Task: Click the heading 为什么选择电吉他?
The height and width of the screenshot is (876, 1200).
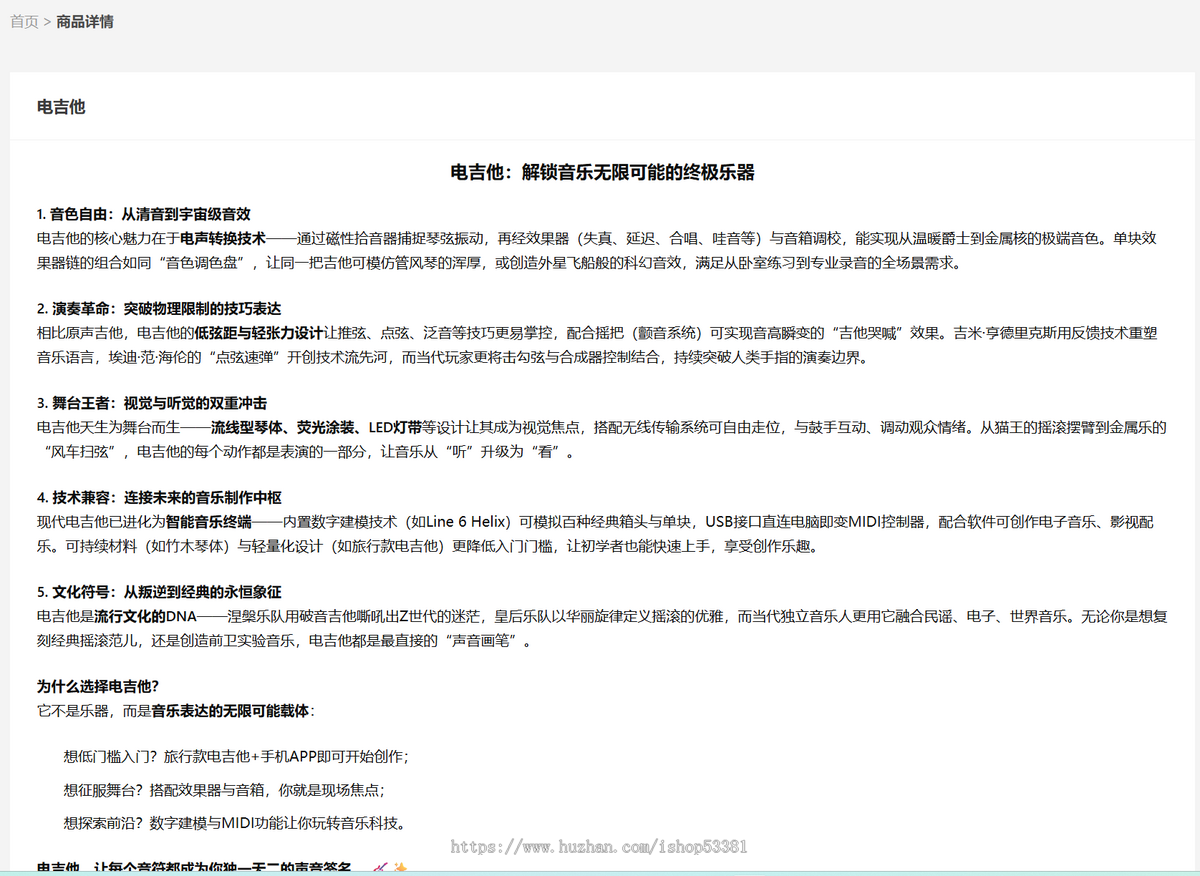Action: pos(98,686)
